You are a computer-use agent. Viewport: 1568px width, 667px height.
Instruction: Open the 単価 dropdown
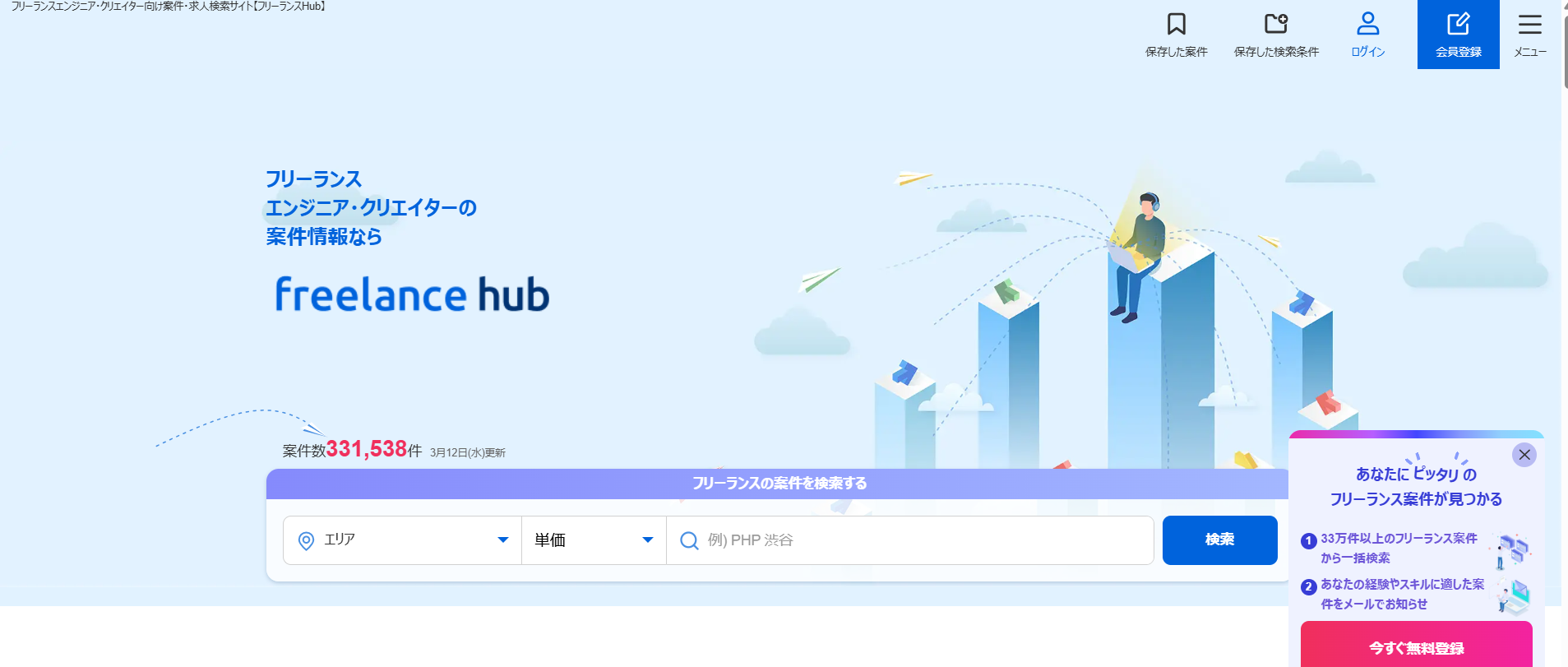click(593, 540)
